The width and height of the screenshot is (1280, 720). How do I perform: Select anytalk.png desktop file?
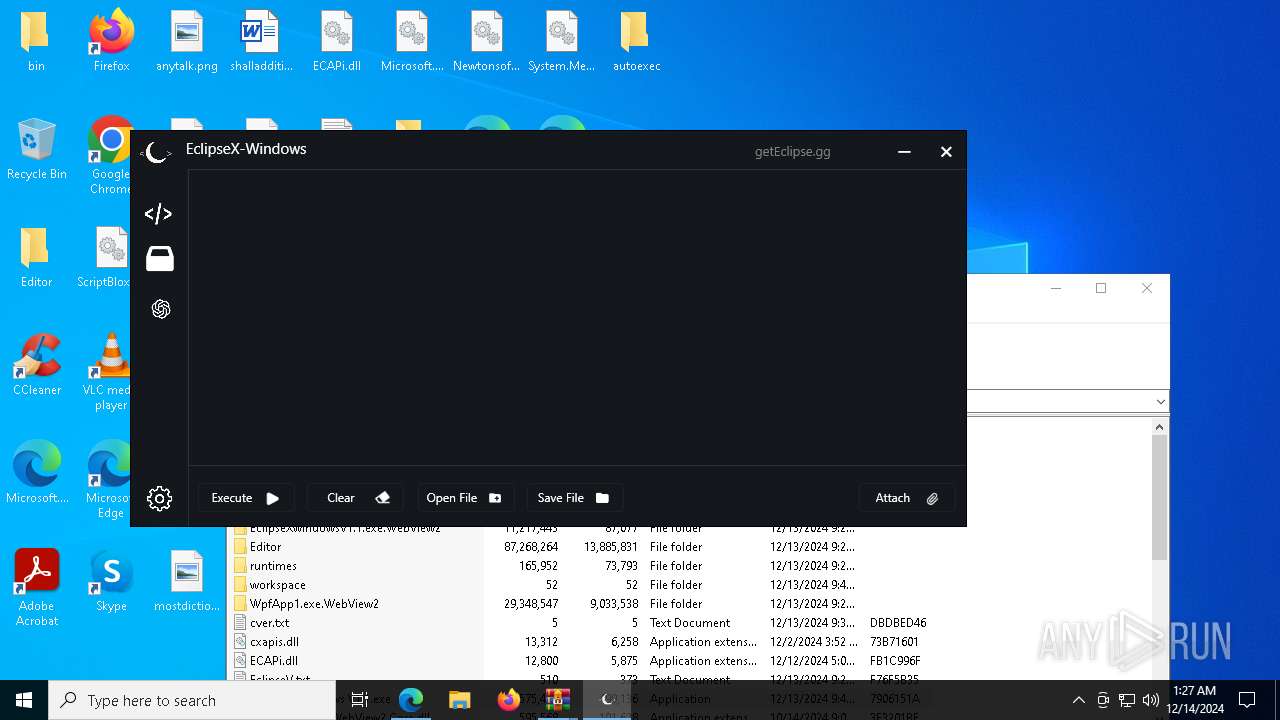187,42
